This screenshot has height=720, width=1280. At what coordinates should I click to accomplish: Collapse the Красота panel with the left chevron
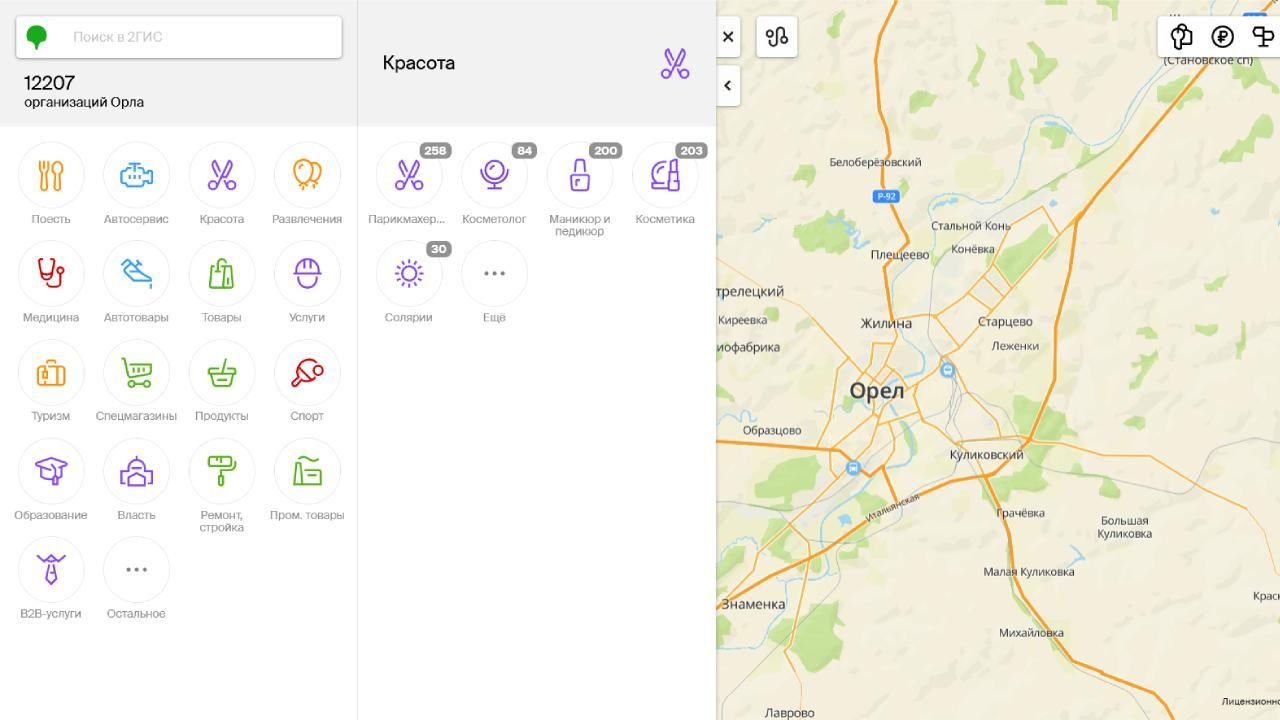point(727,85)
